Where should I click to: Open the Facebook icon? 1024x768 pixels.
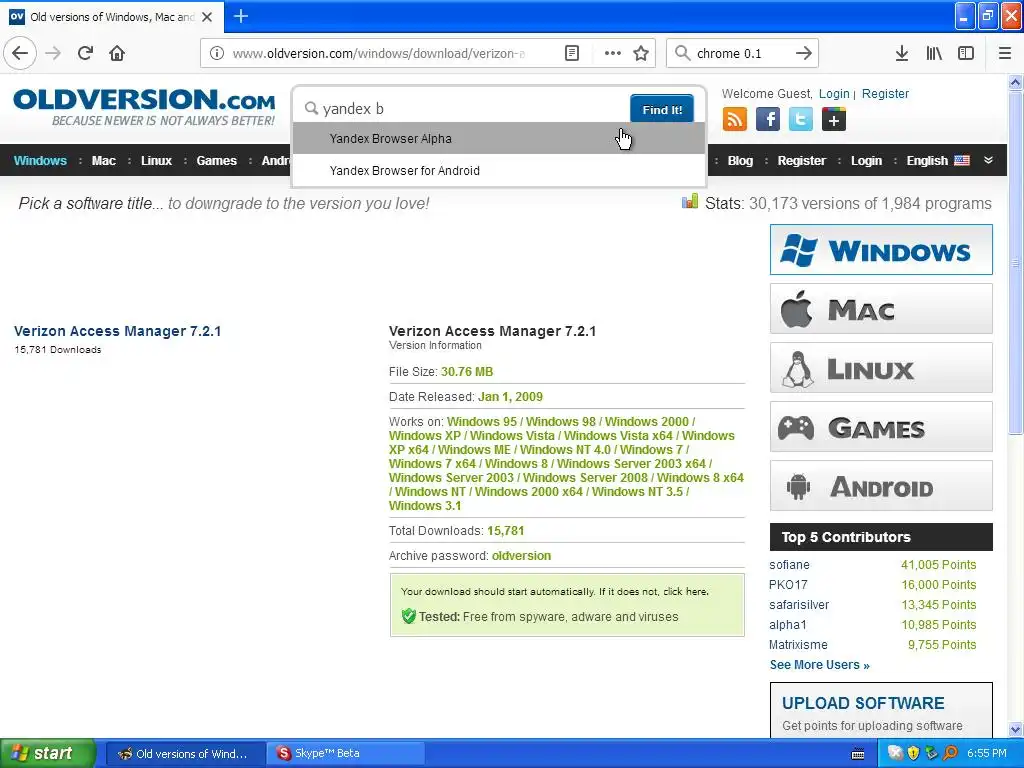767,120
